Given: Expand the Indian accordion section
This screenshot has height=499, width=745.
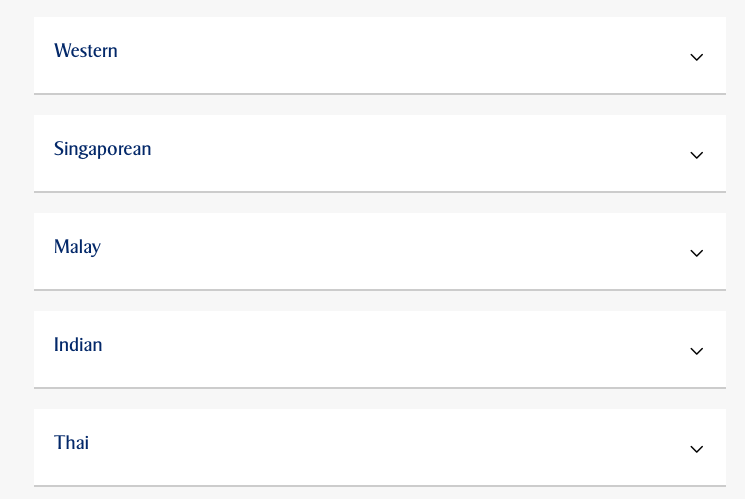Looking at the screenshot, I should (380, 349).
